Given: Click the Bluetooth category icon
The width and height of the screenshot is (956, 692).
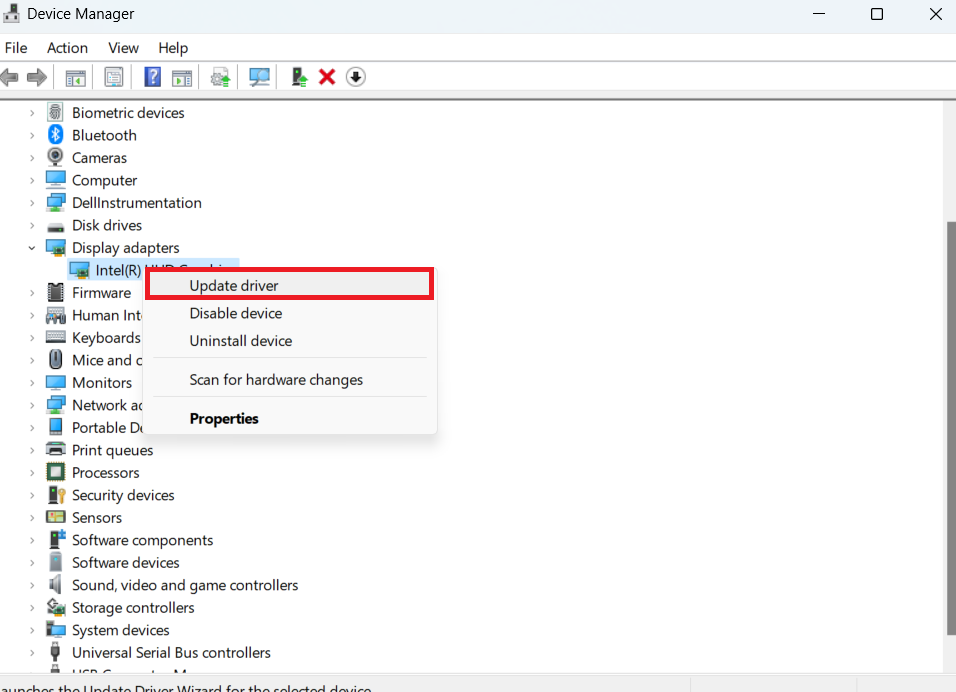Looking at the screenshot, I should [x=55, y=135].
